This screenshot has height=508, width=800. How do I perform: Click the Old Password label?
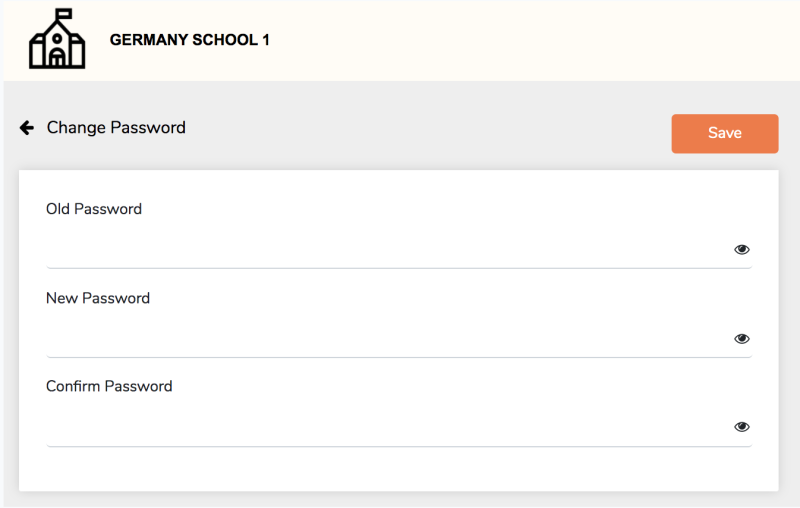(x=94, y=209)
